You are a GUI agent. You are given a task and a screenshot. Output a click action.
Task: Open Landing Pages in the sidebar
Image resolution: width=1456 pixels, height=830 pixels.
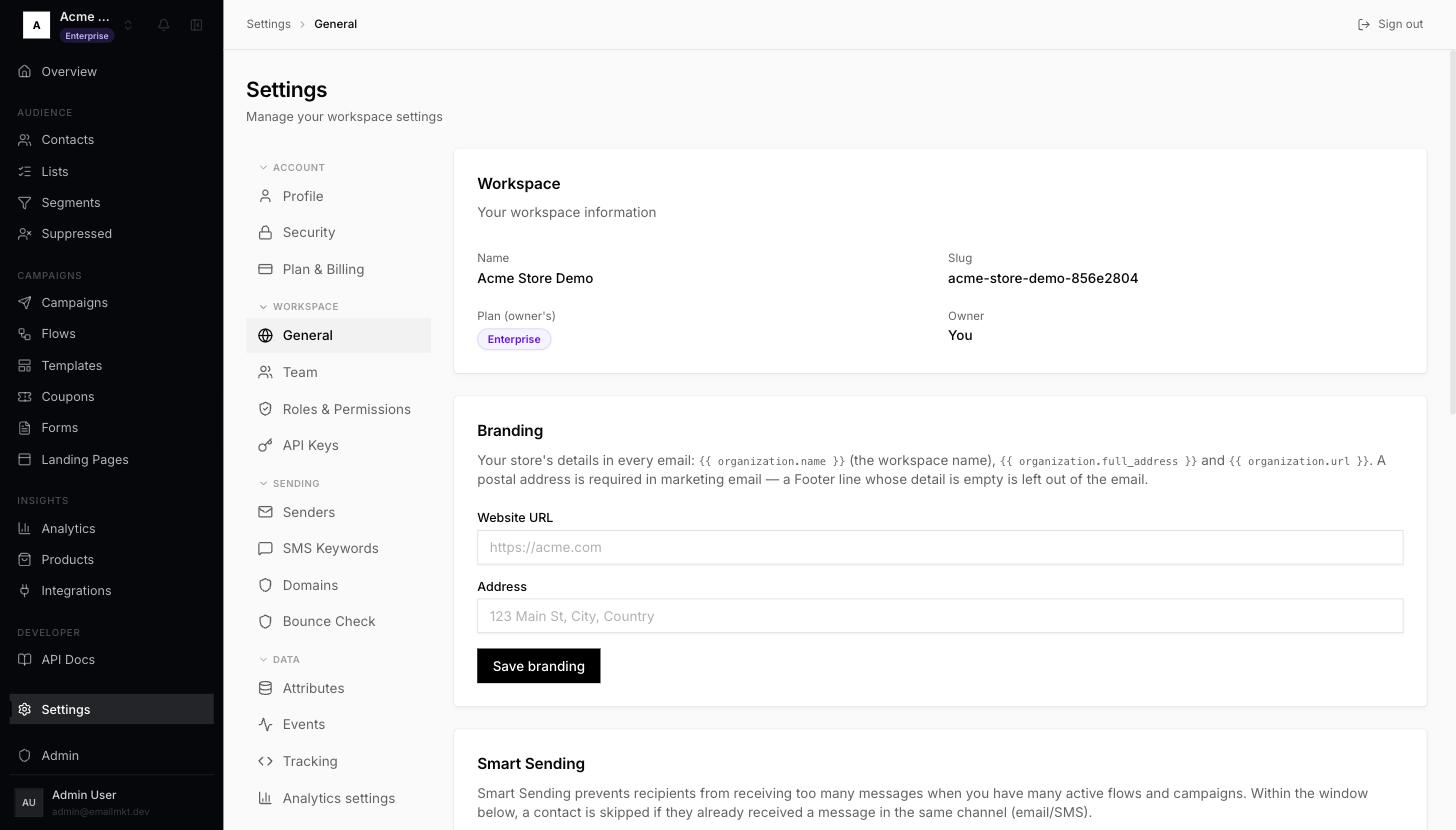(112, 460)
